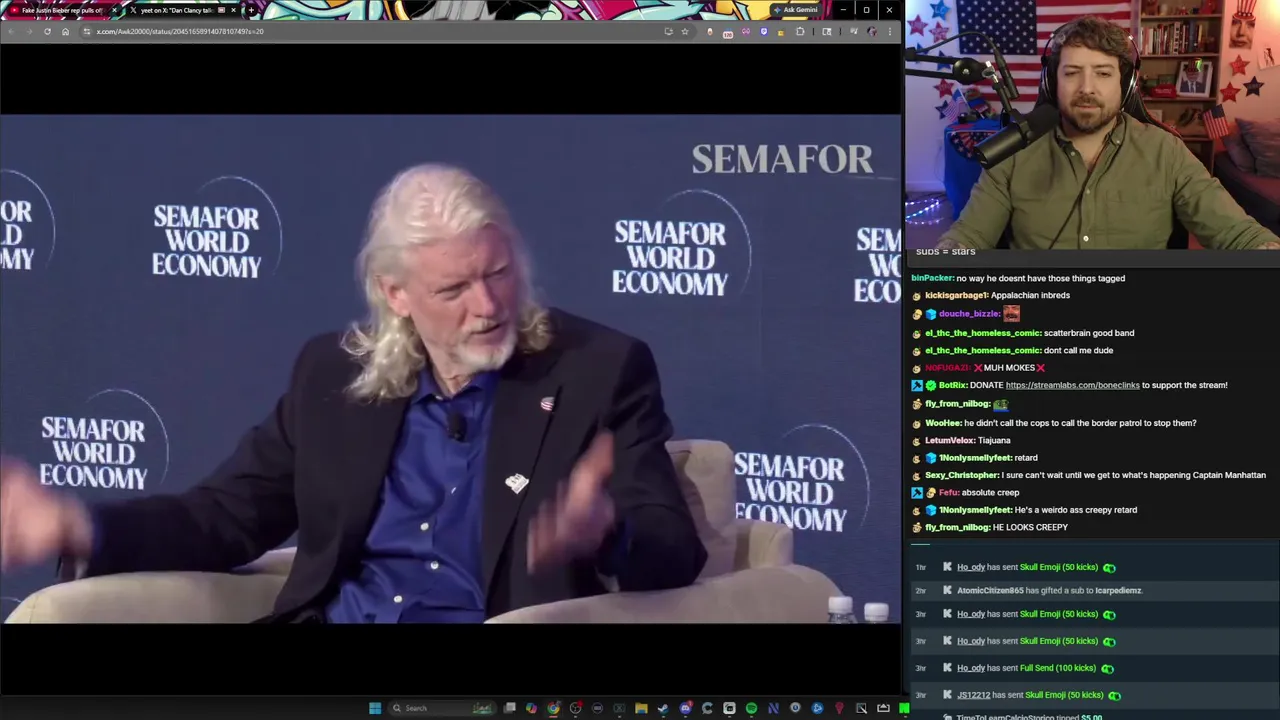
Task: Open Chrome from the taskbar
Action: tap(553, 708)
